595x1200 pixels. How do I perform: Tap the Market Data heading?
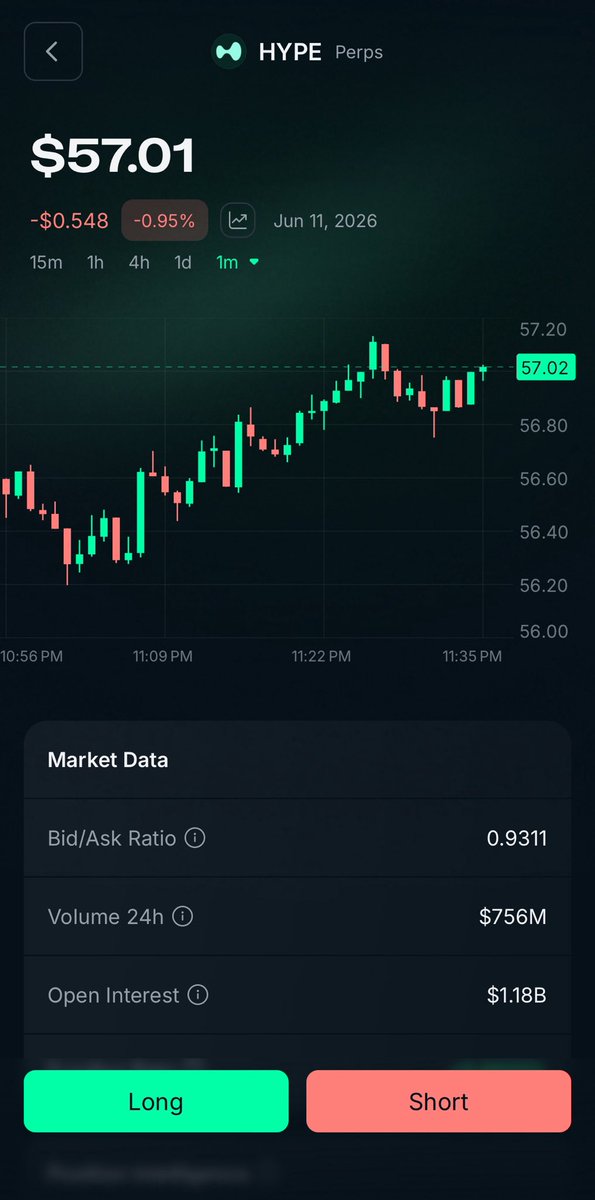108,759
